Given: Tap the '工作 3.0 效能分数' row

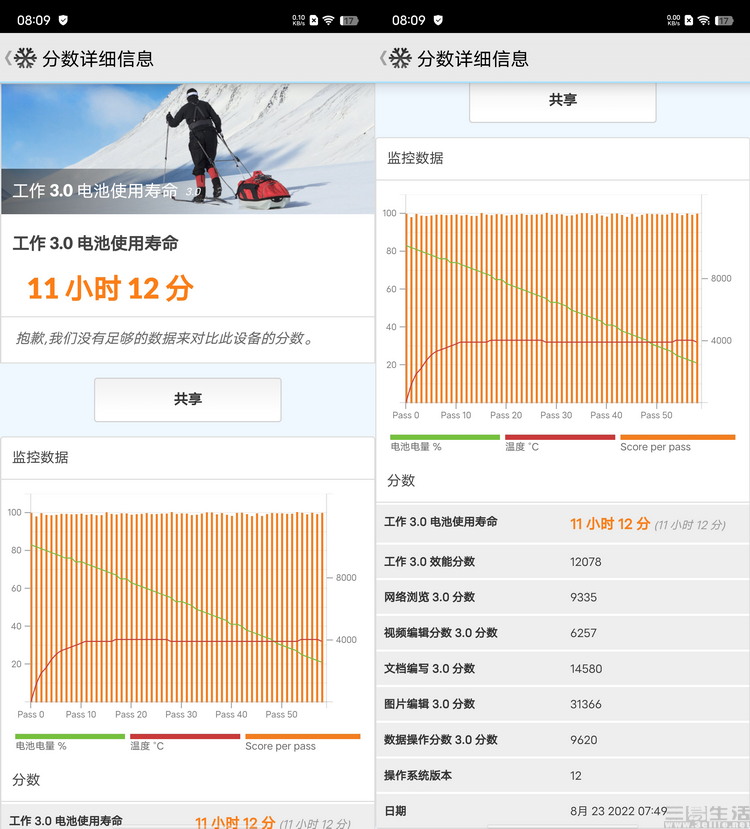Looking at the screenshot, I should click(563, 561).
